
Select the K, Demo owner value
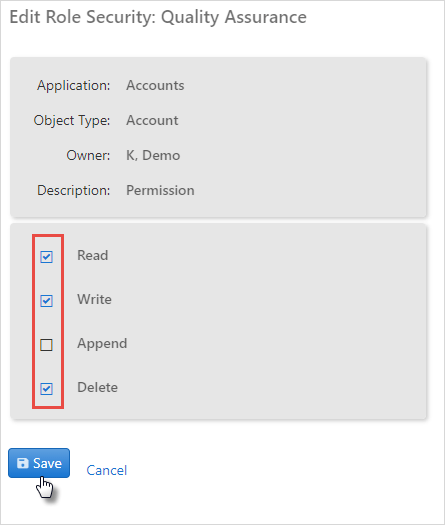(x=153, y=156)
